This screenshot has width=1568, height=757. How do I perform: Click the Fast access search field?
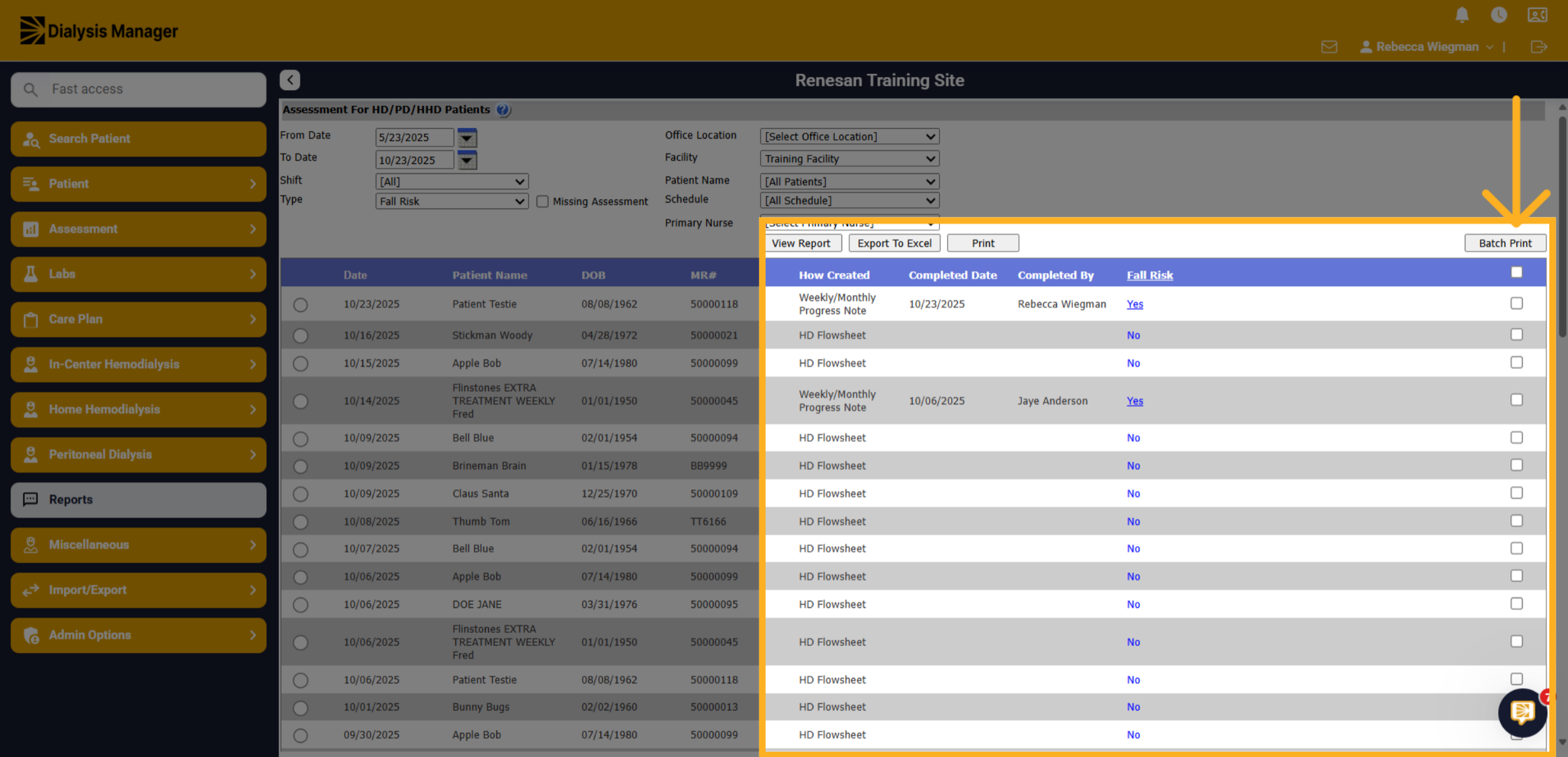[x=139, y=89]
